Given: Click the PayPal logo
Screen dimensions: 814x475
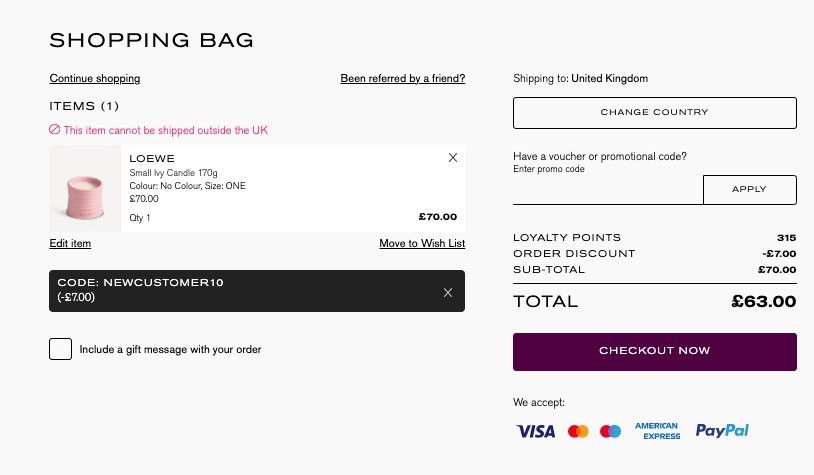Looking at the screenshot, I should (x=722, y=430).
